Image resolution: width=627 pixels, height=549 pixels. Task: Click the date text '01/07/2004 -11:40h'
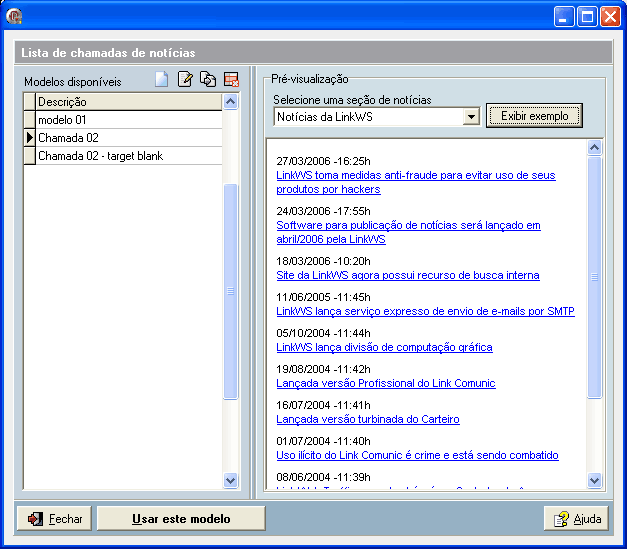(x=323, y=441)
